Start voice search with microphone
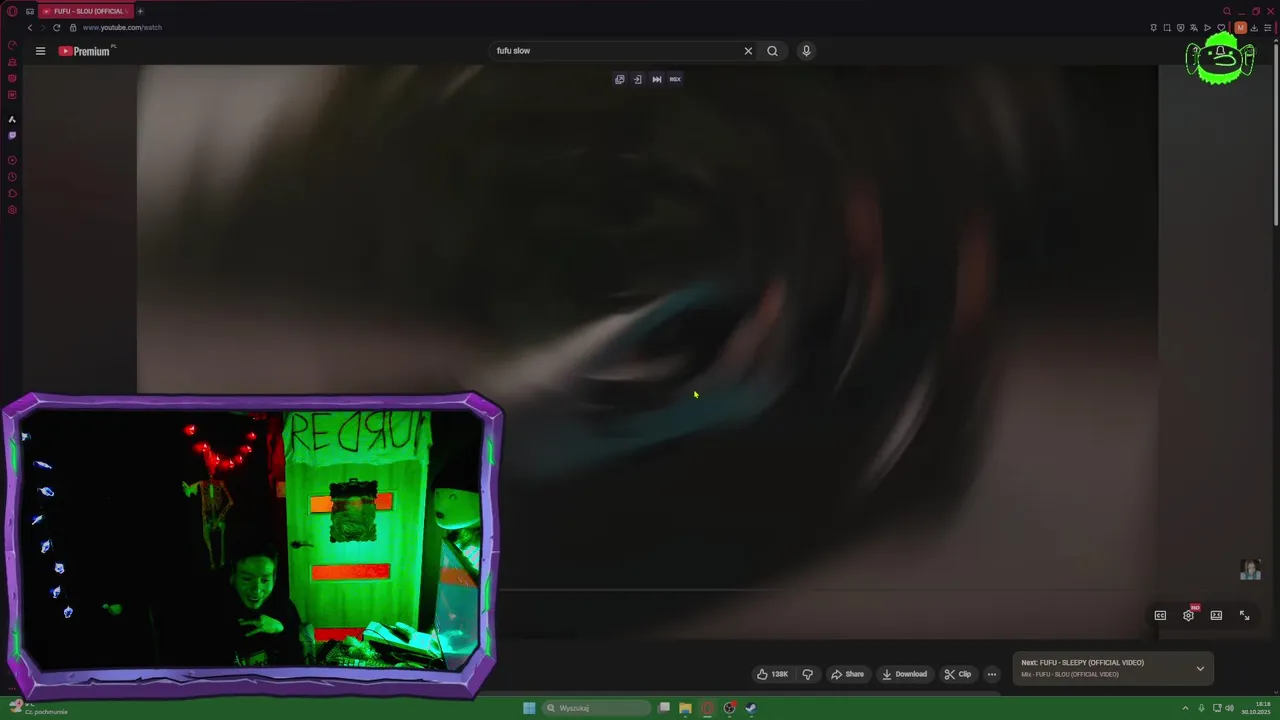 (x=806, y=51)
